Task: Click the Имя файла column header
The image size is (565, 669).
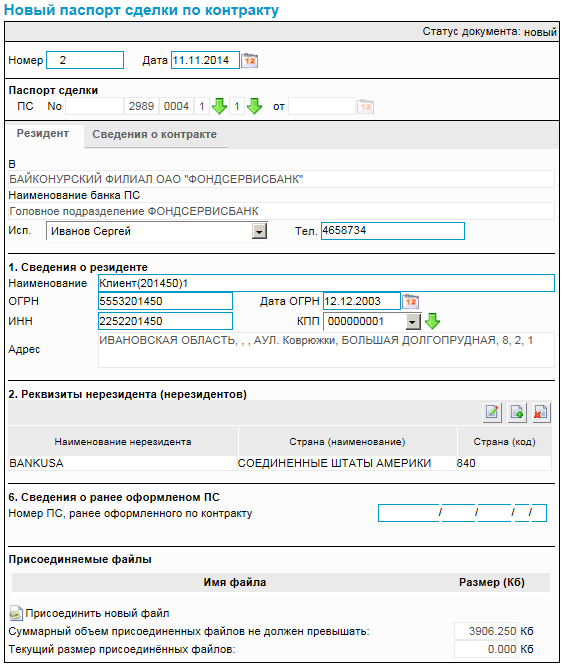Action: [x=235, y=582]
